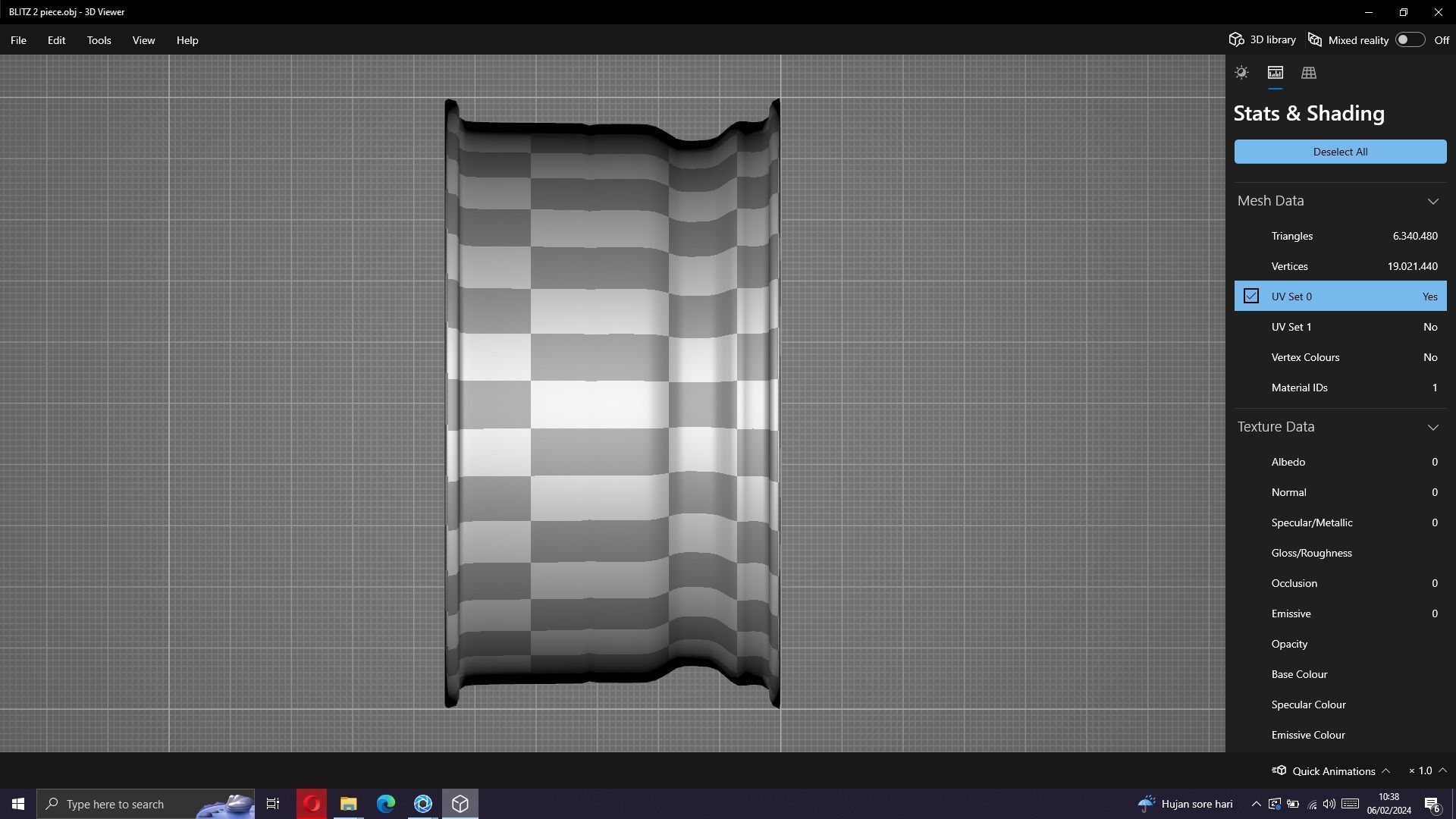Open the Tools menu
1456x819 pixels.
point(99,40)
